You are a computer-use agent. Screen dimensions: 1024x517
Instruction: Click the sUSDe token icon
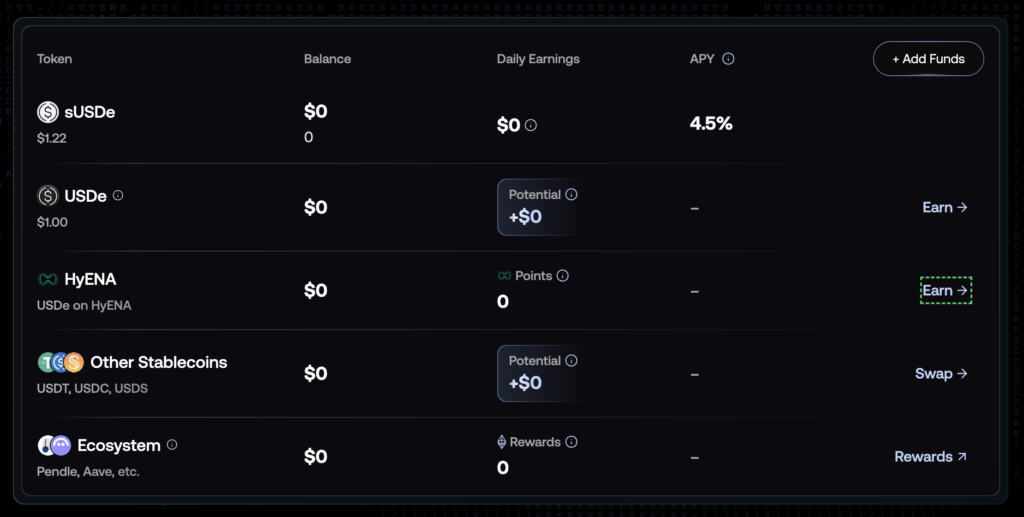(48, 113)
